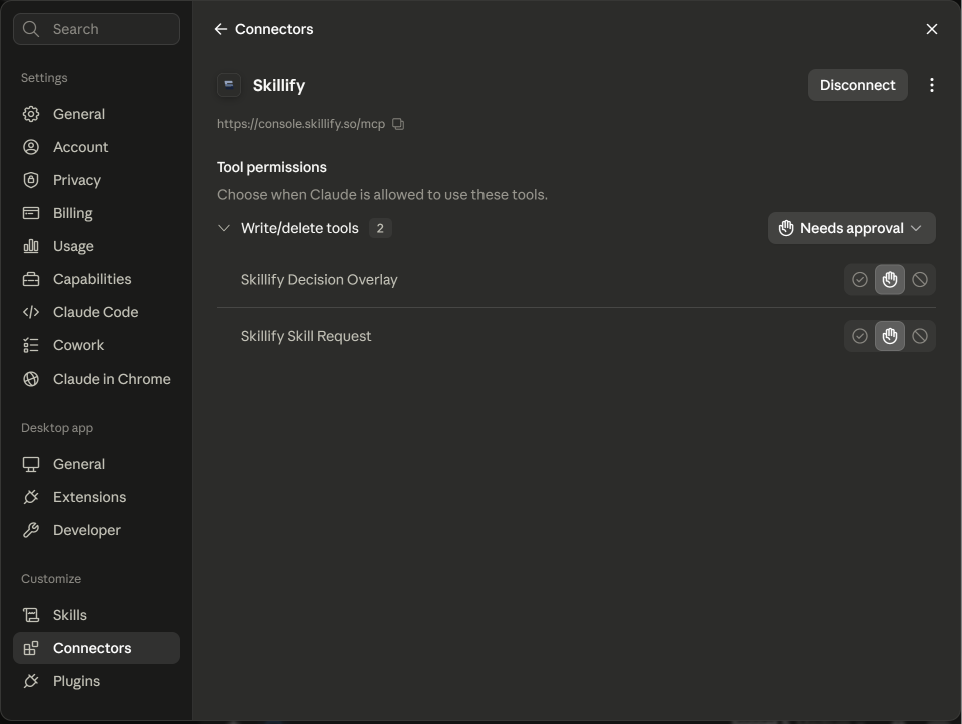Open General under Desktop app
Screen dimensions: 962x724
click(96, 464)
